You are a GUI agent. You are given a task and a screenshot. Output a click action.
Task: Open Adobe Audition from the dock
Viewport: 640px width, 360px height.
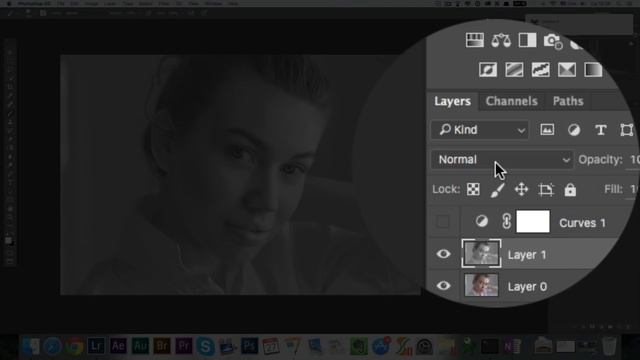tap(140, 346)
